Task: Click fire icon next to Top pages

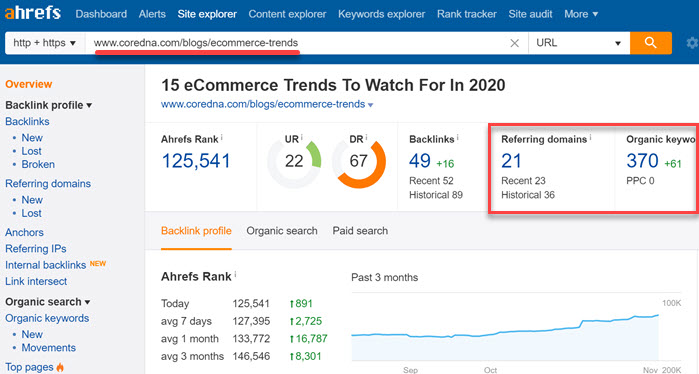Action: pyautogui.click(x=60, y=367)
